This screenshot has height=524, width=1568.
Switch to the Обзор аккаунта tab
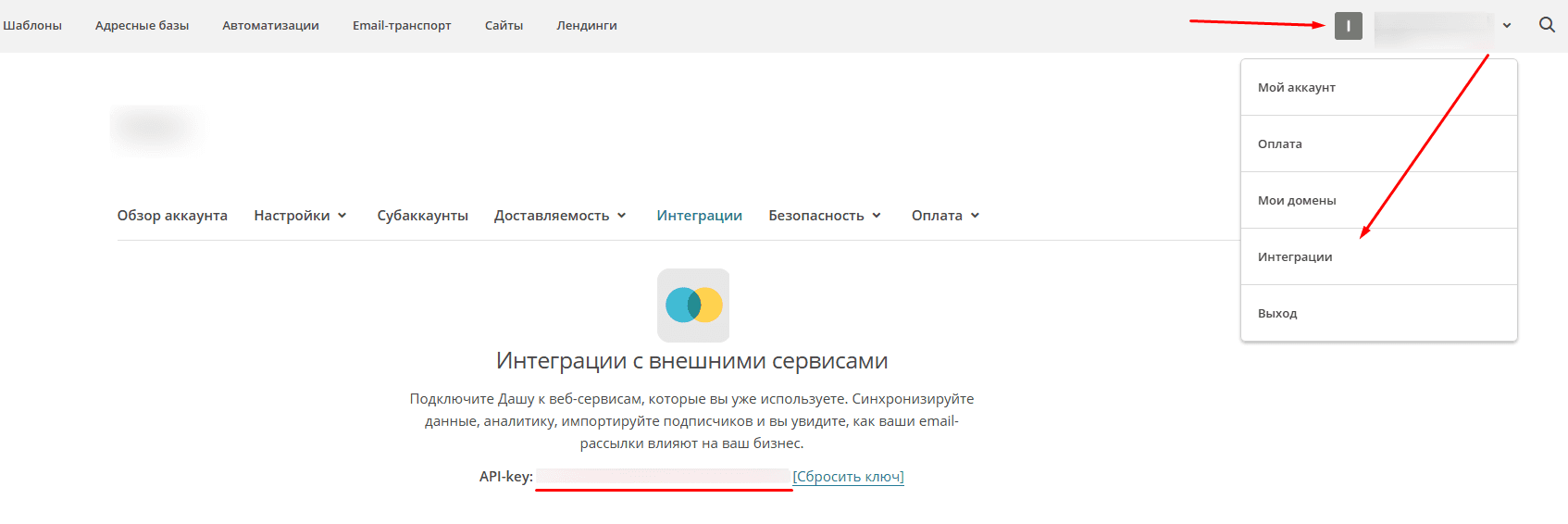[172, 216]
